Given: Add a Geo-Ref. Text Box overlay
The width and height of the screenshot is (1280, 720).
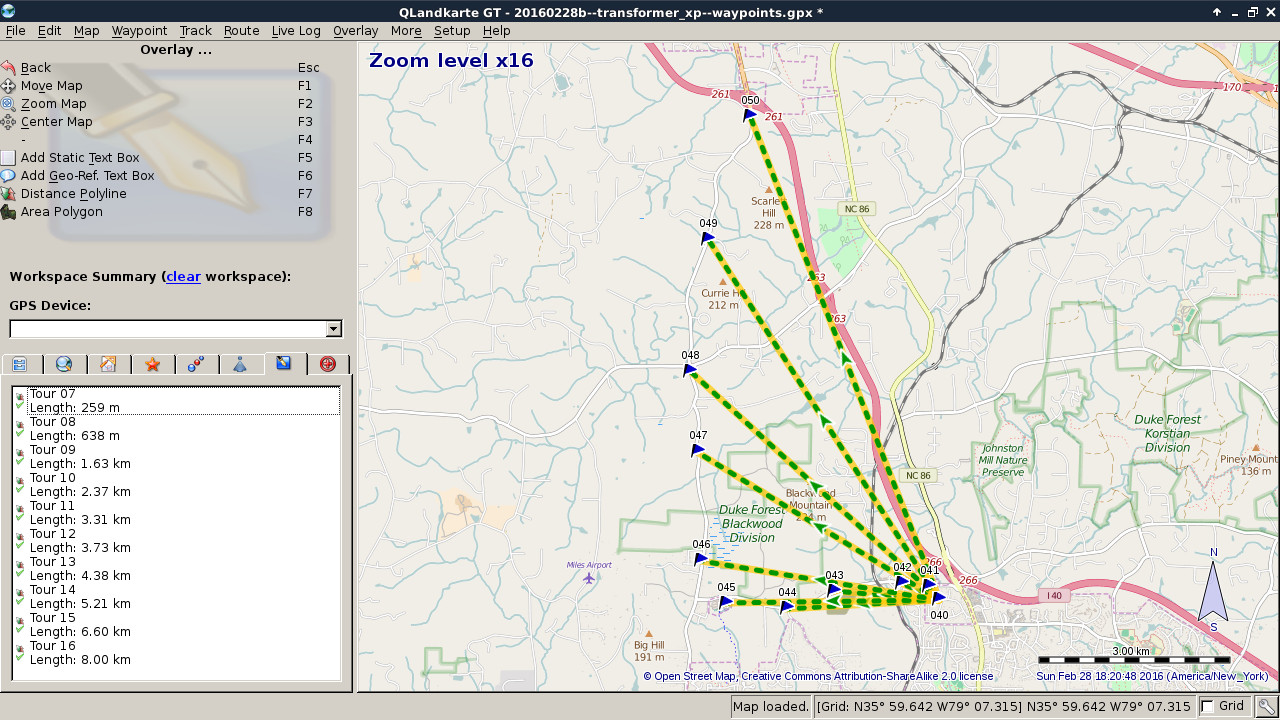Looking at the screenshot, I should tap(87, 176).
